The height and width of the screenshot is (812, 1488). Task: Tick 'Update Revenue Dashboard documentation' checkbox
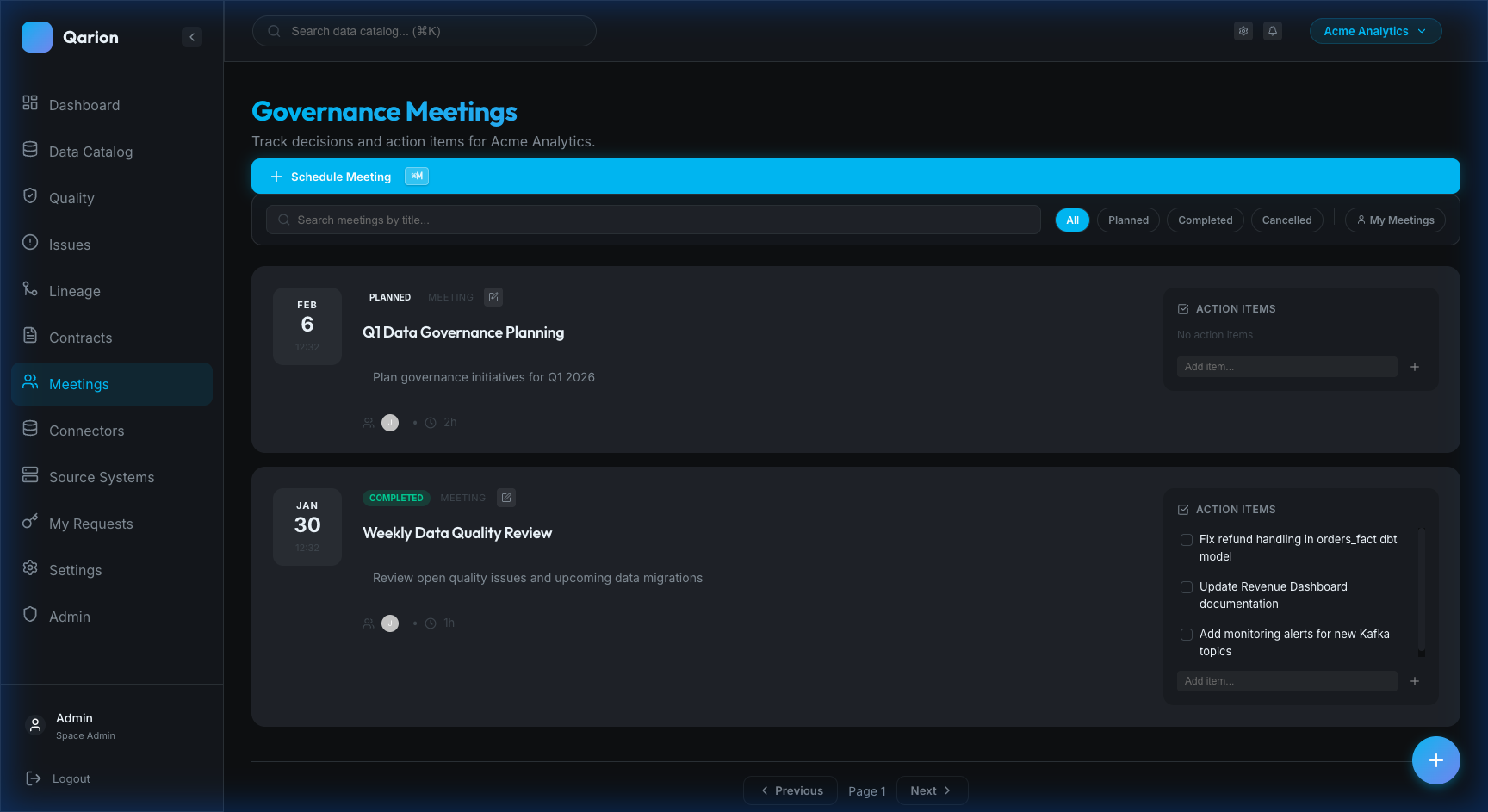tap(1186, 587)
